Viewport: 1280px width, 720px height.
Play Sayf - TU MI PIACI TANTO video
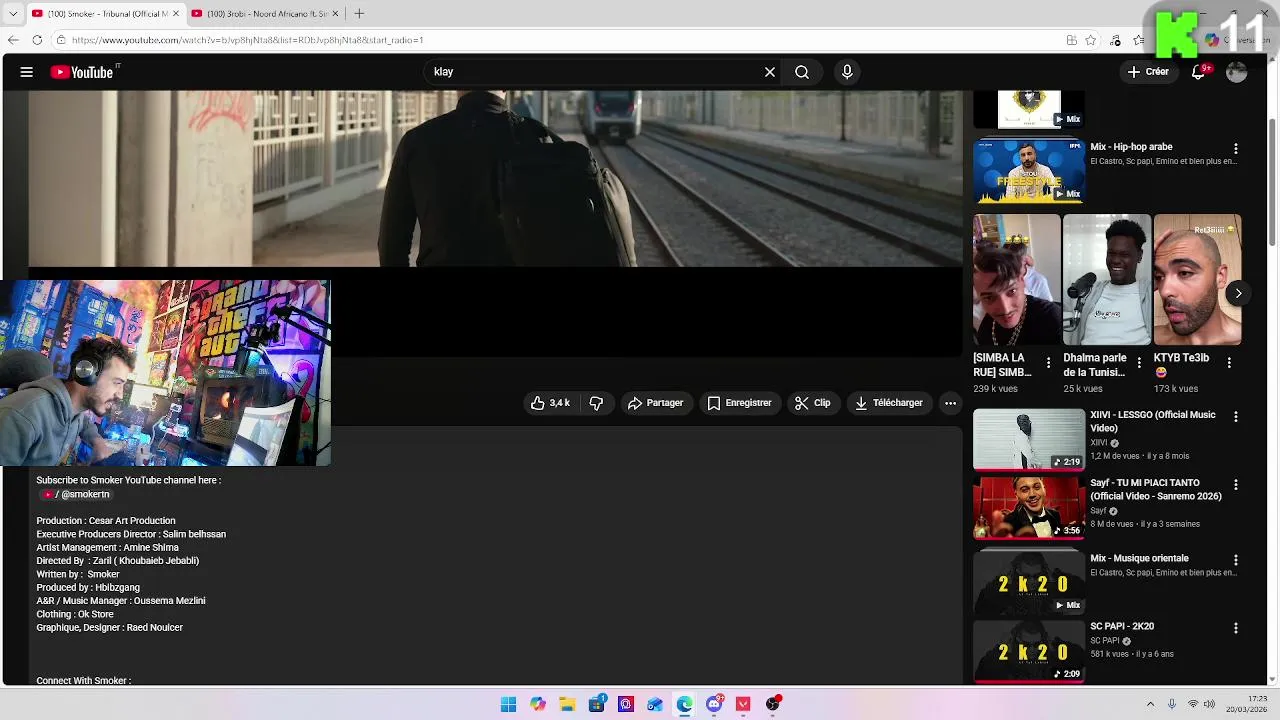point(1029,507)
